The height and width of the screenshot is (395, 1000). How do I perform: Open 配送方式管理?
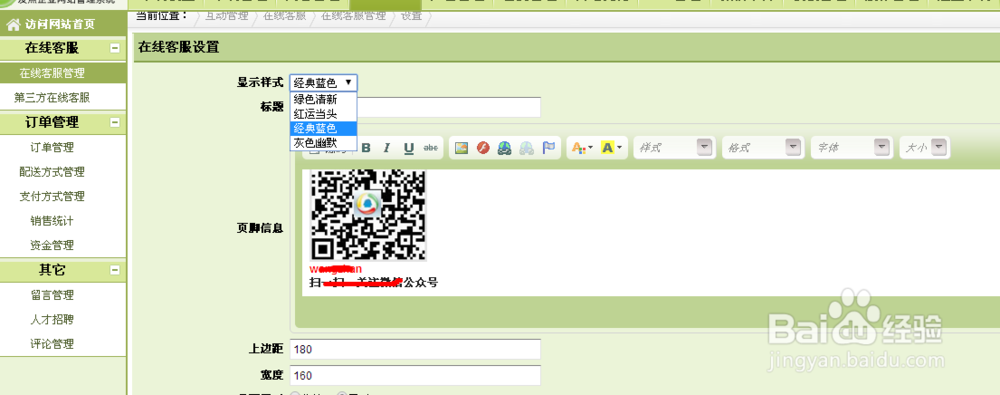coord(52,172)
